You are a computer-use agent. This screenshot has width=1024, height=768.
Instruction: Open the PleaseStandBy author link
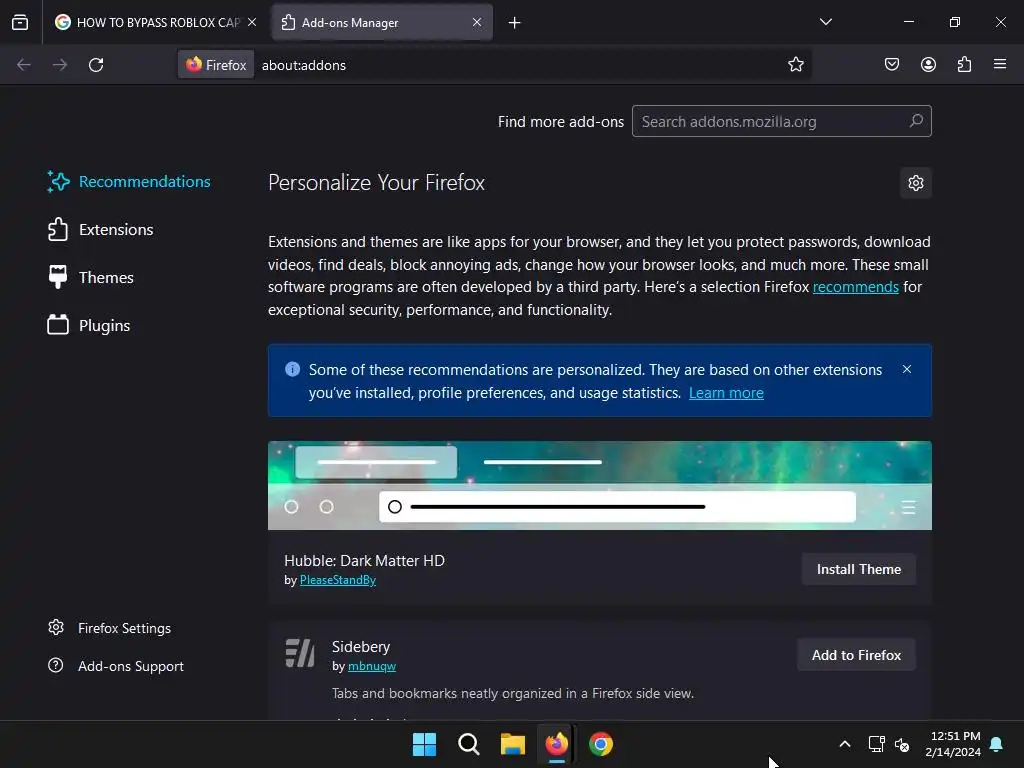338,580
